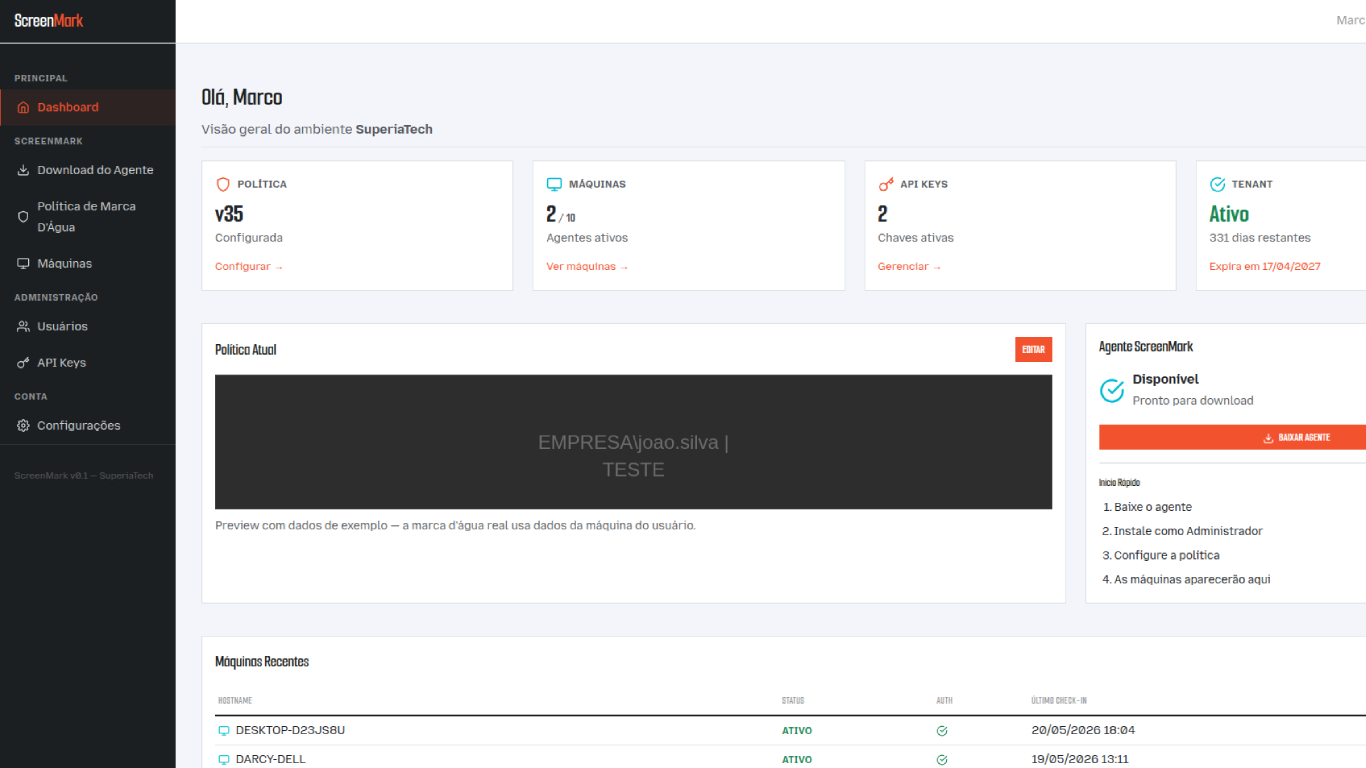
Task: Click the ATIVO status for DESKTOP-D23JS8U
Action: [x=797, y=731]
